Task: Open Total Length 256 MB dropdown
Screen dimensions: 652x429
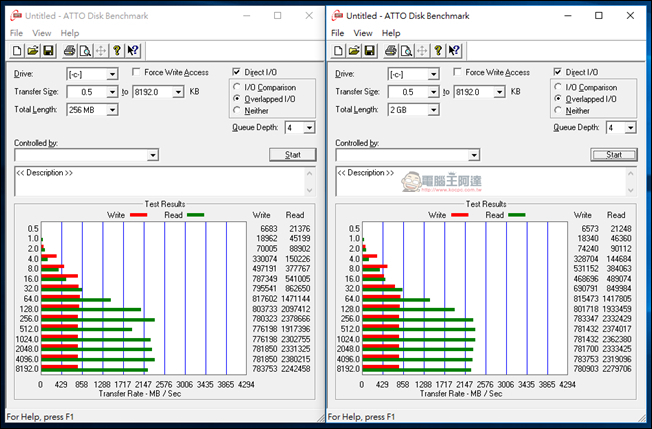Action: pos(112,110)
